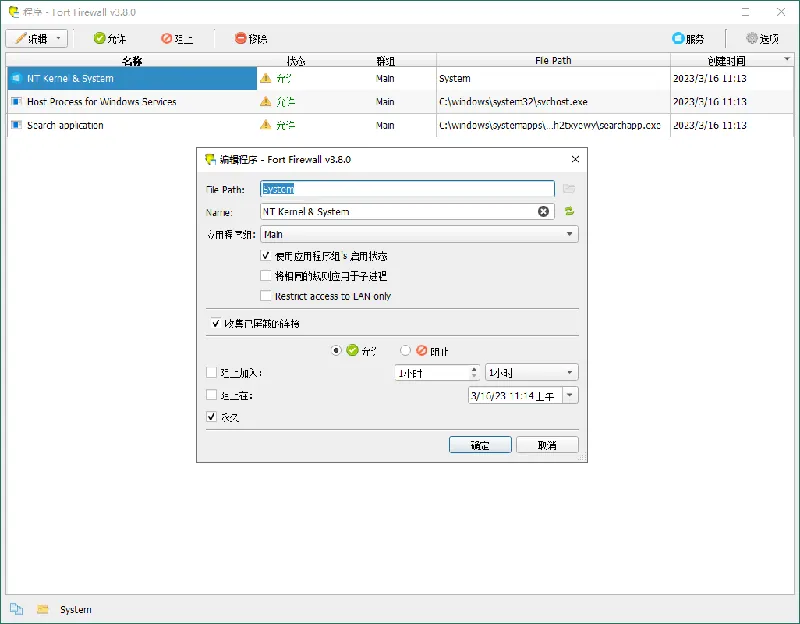Confirm the dialog with the OK button

pos(480,445)
